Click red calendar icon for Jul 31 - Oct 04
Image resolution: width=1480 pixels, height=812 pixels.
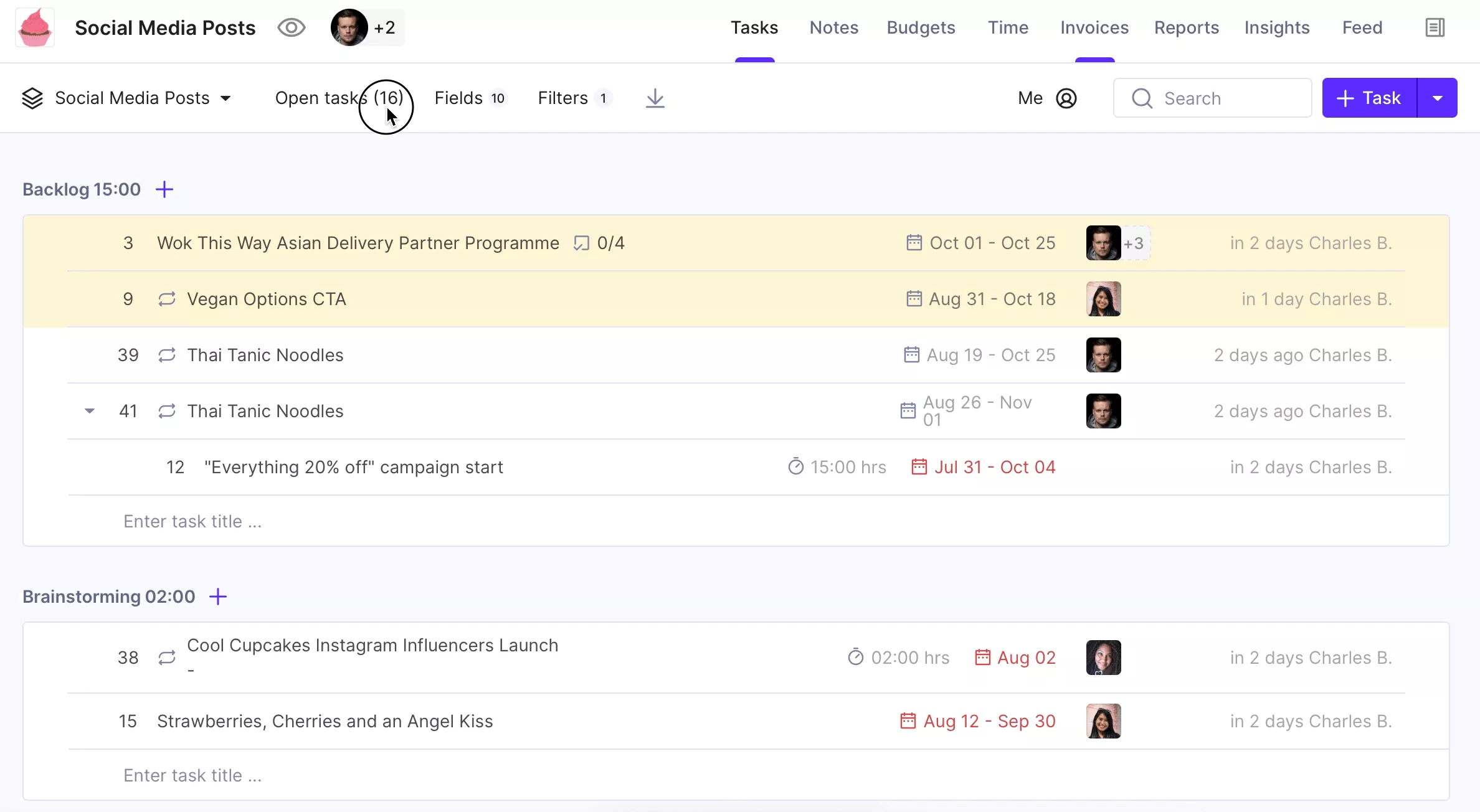click(919, 466)
